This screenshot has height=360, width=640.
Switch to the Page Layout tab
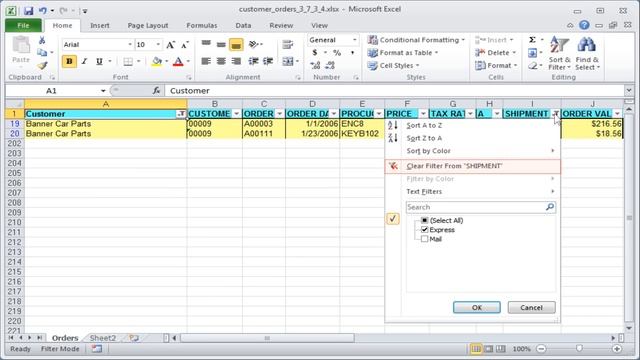click(x=148, y=25)
